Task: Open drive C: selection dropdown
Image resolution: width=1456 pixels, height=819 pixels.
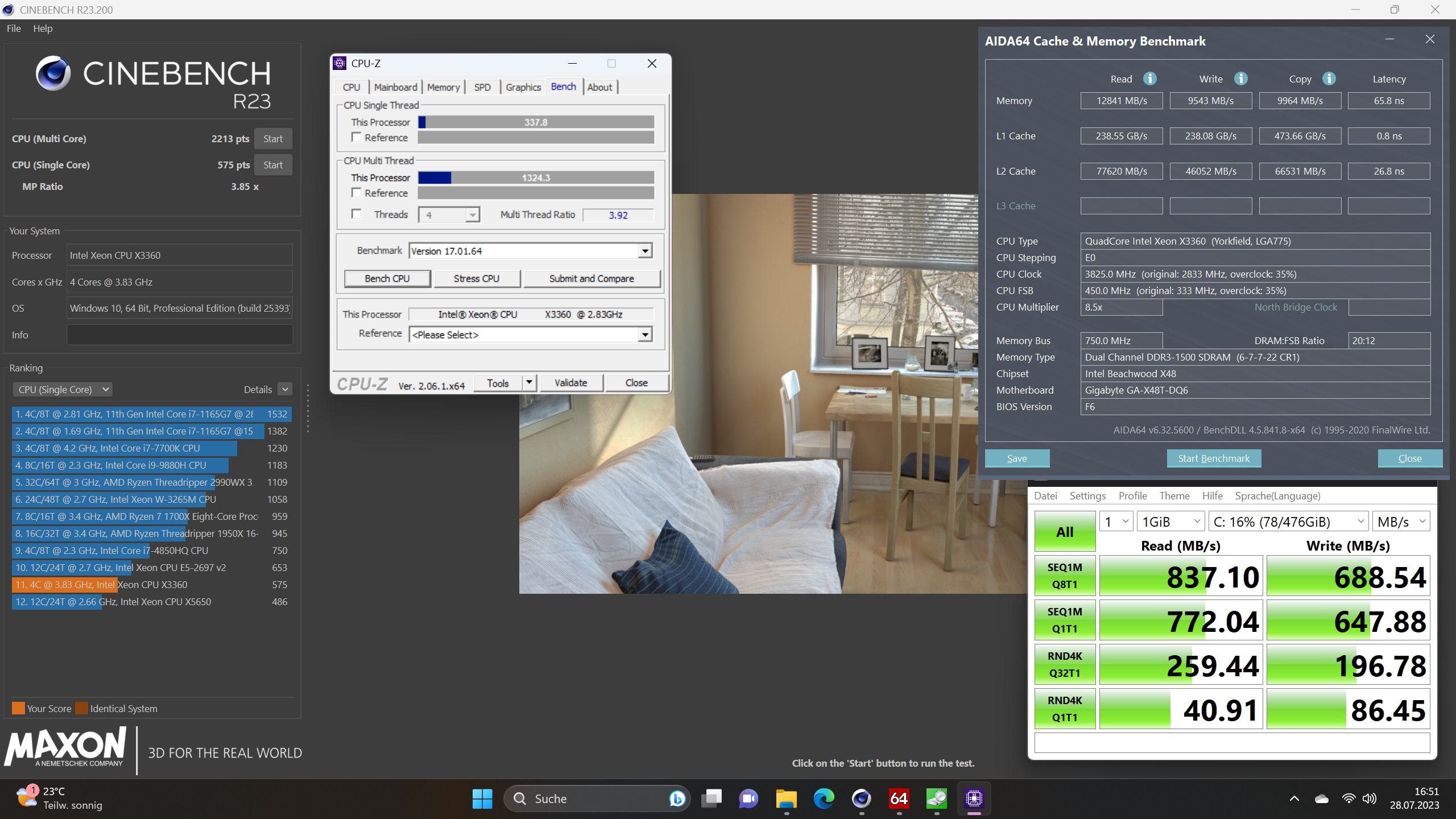Action: coord(1288,522)
